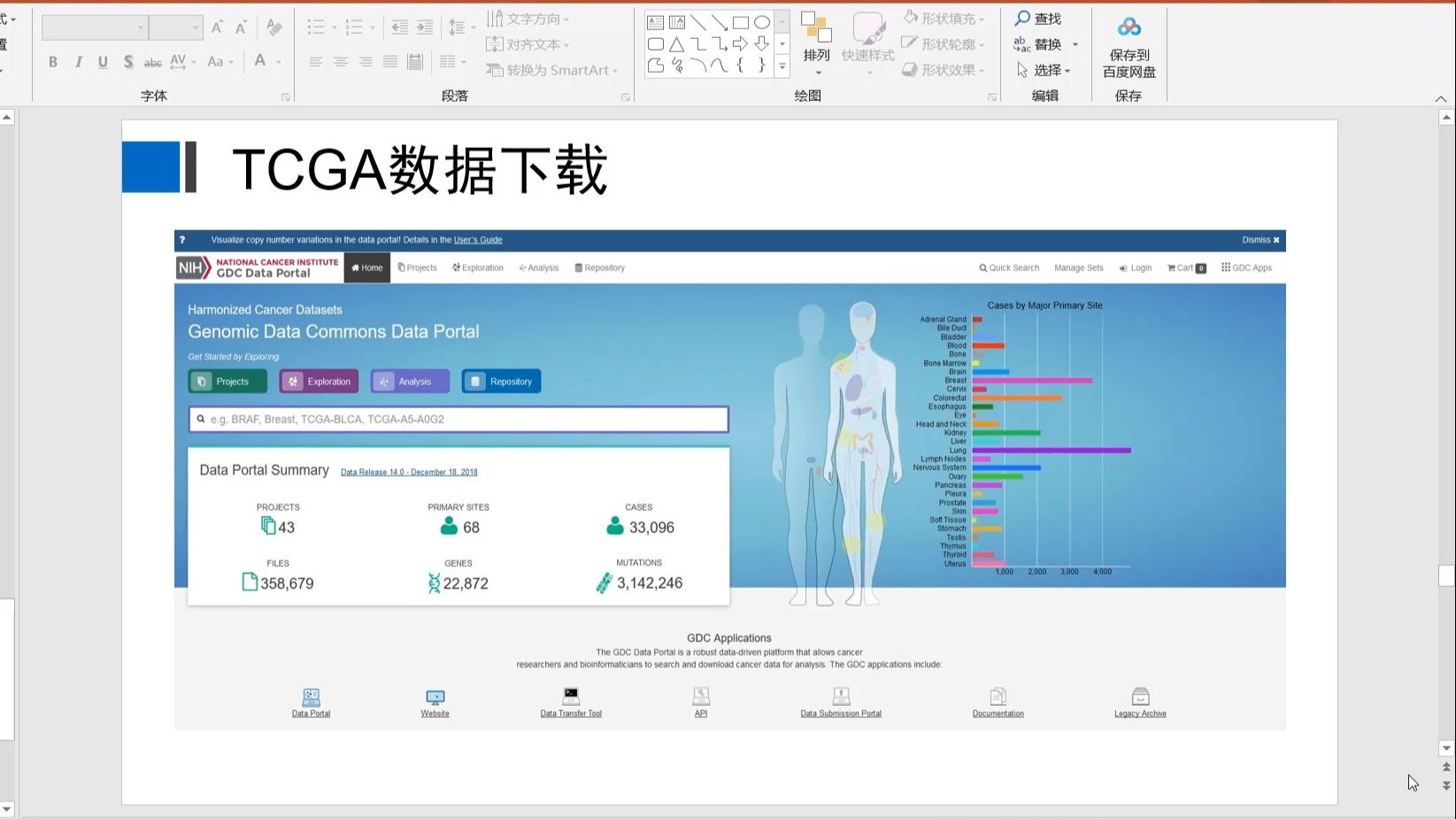The width and height of the screenshot is (1456, 819).
Task: Increase list indent level
Action: (425, 27)
